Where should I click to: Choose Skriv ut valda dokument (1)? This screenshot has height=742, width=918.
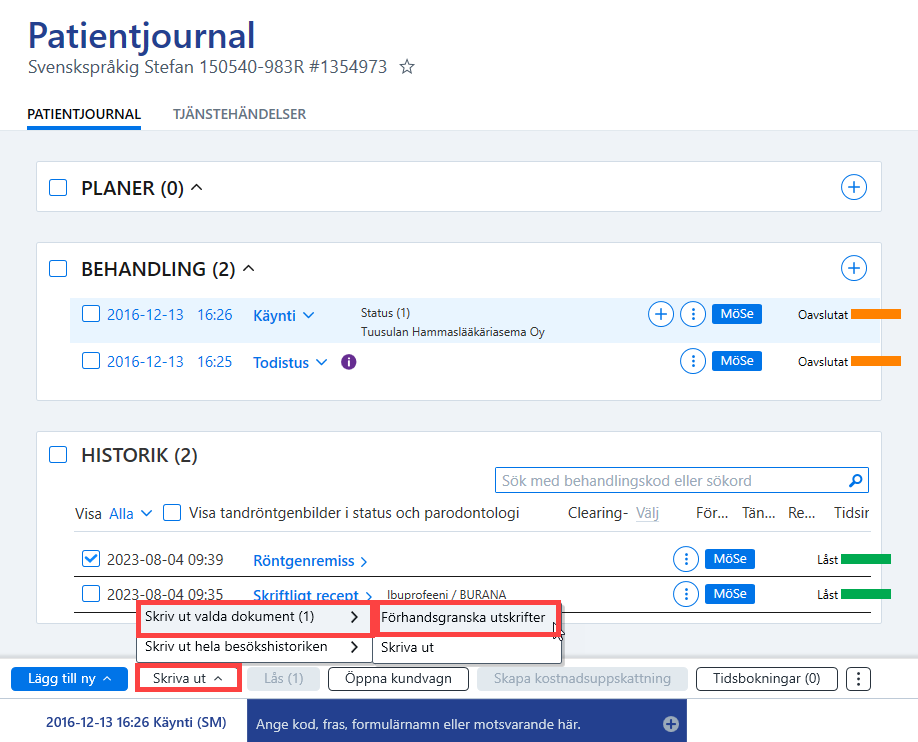(x=254, y=617)
